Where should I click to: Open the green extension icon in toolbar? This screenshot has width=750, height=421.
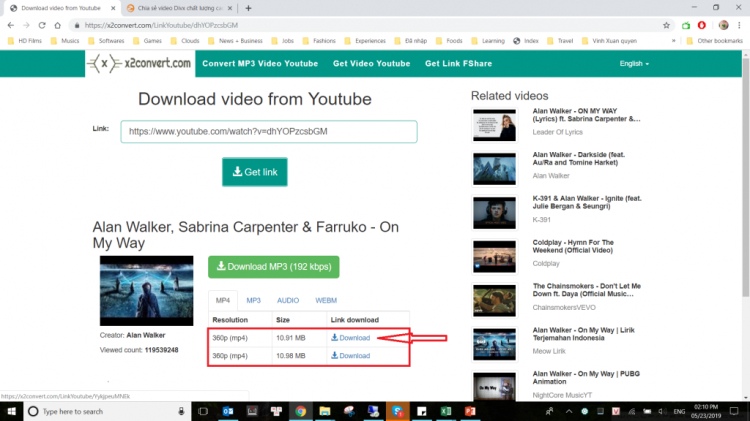point(686,25)
